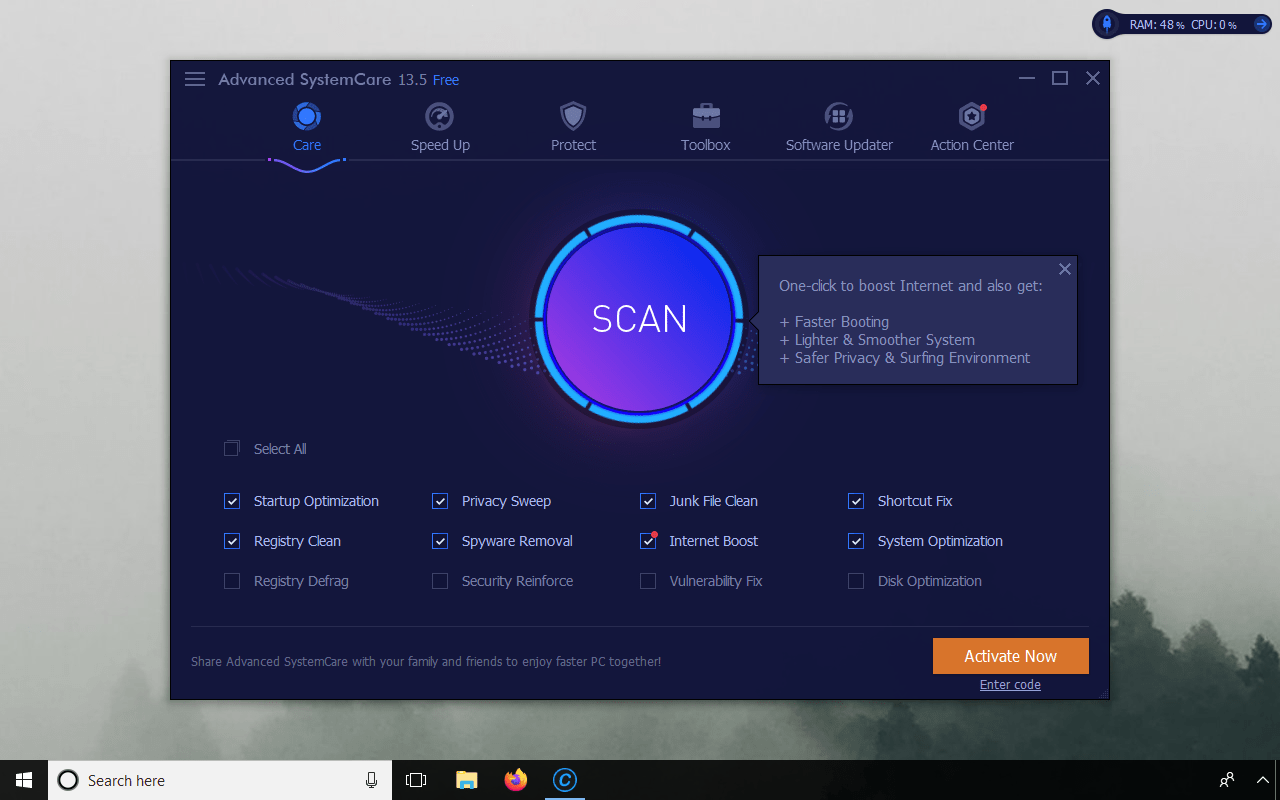This screenshot has width=1280, height=800.
Task: Enable Registry Defrag checkbox
Action: [232, 581]
